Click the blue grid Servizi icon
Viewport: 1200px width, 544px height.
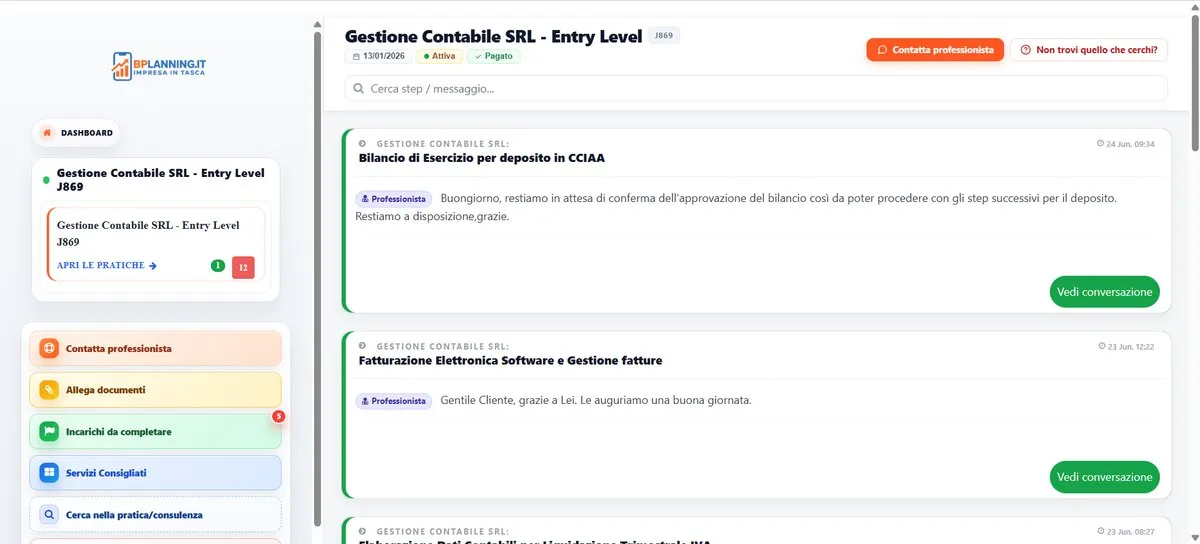pos(49,472)
